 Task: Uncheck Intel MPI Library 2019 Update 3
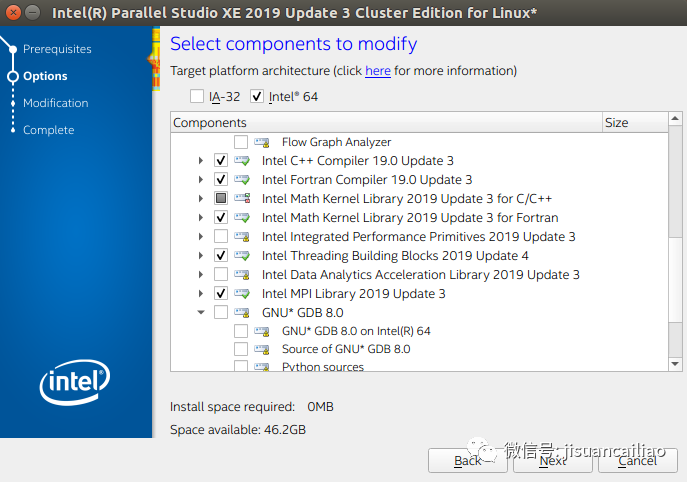point(221,294)
